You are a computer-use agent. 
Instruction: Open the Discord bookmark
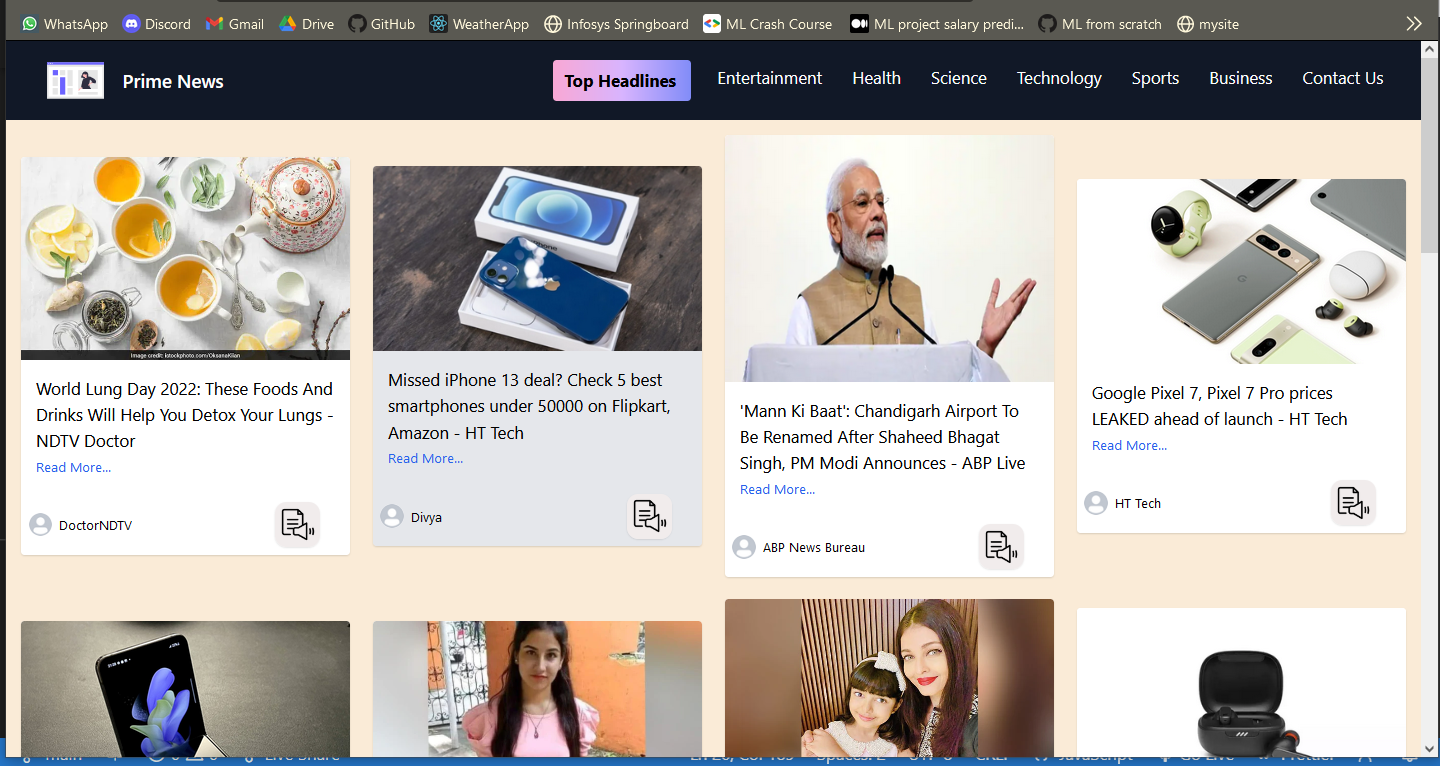[156, 24]
